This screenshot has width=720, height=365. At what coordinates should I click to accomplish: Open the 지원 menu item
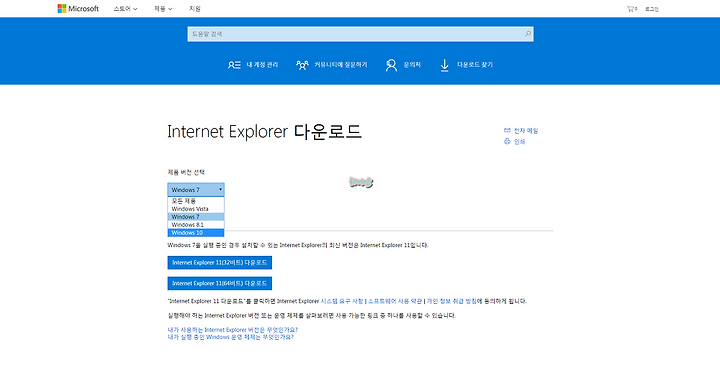click(195, 9)
